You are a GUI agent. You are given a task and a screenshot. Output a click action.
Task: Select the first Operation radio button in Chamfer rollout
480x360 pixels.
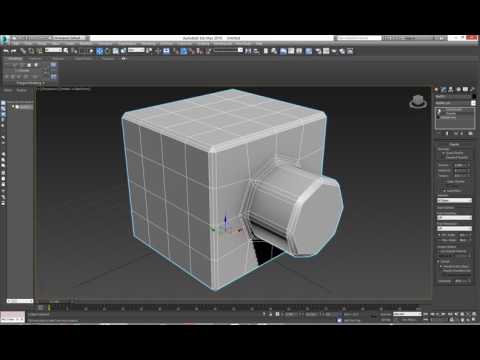[443, 153]
